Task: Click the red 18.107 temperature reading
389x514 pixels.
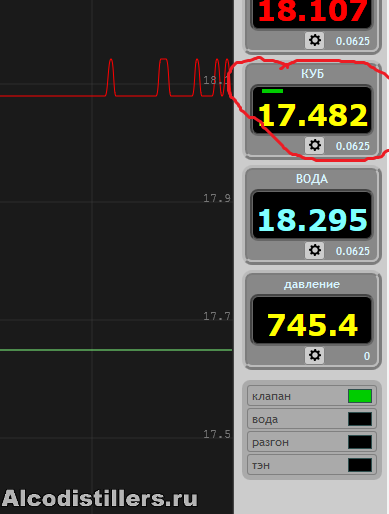Action: coord(312,11)
